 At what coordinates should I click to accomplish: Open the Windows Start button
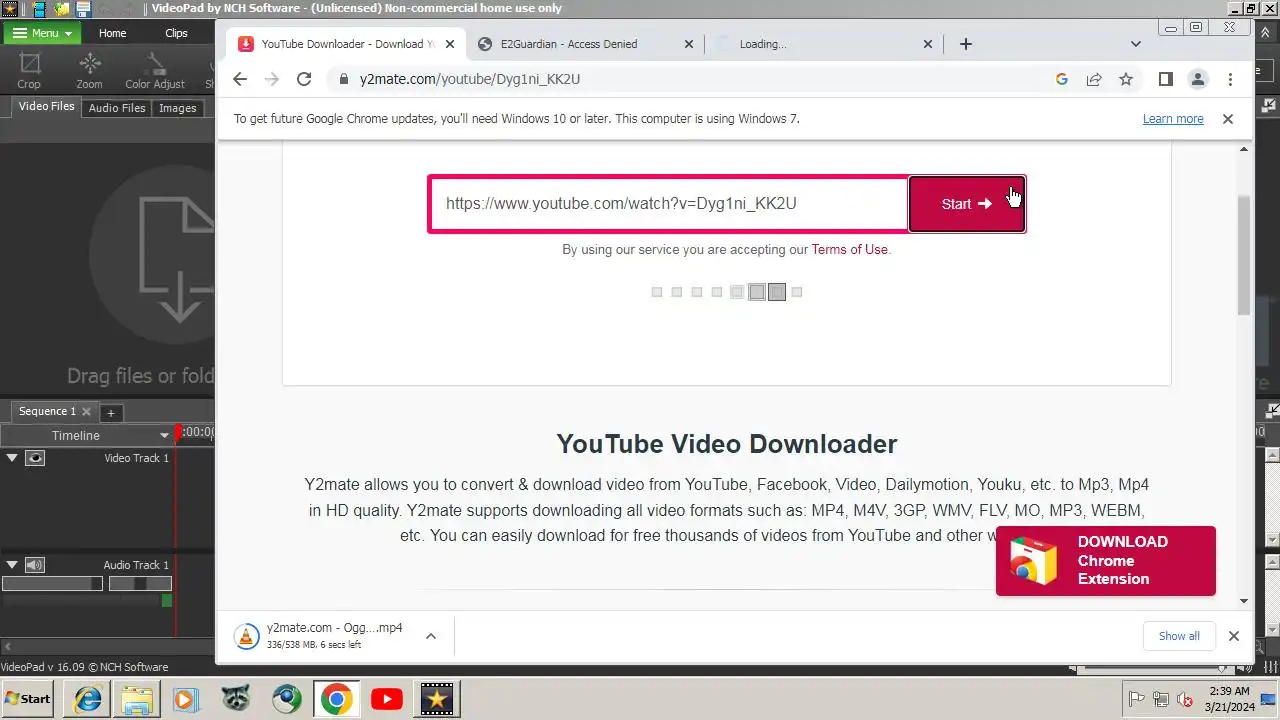(x=29, y=699)
